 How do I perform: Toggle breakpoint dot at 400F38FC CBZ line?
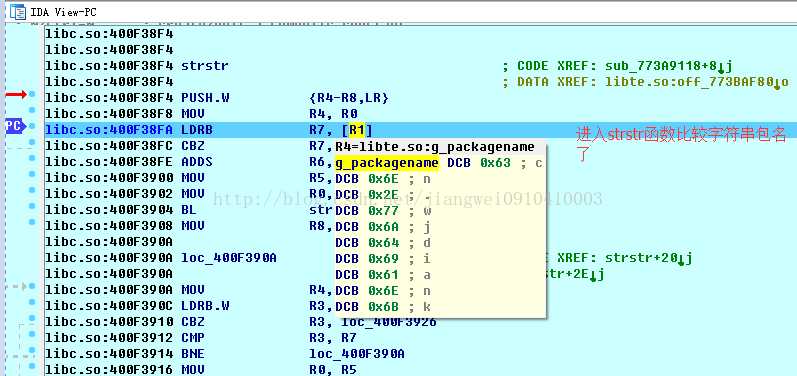pos(32,142)
